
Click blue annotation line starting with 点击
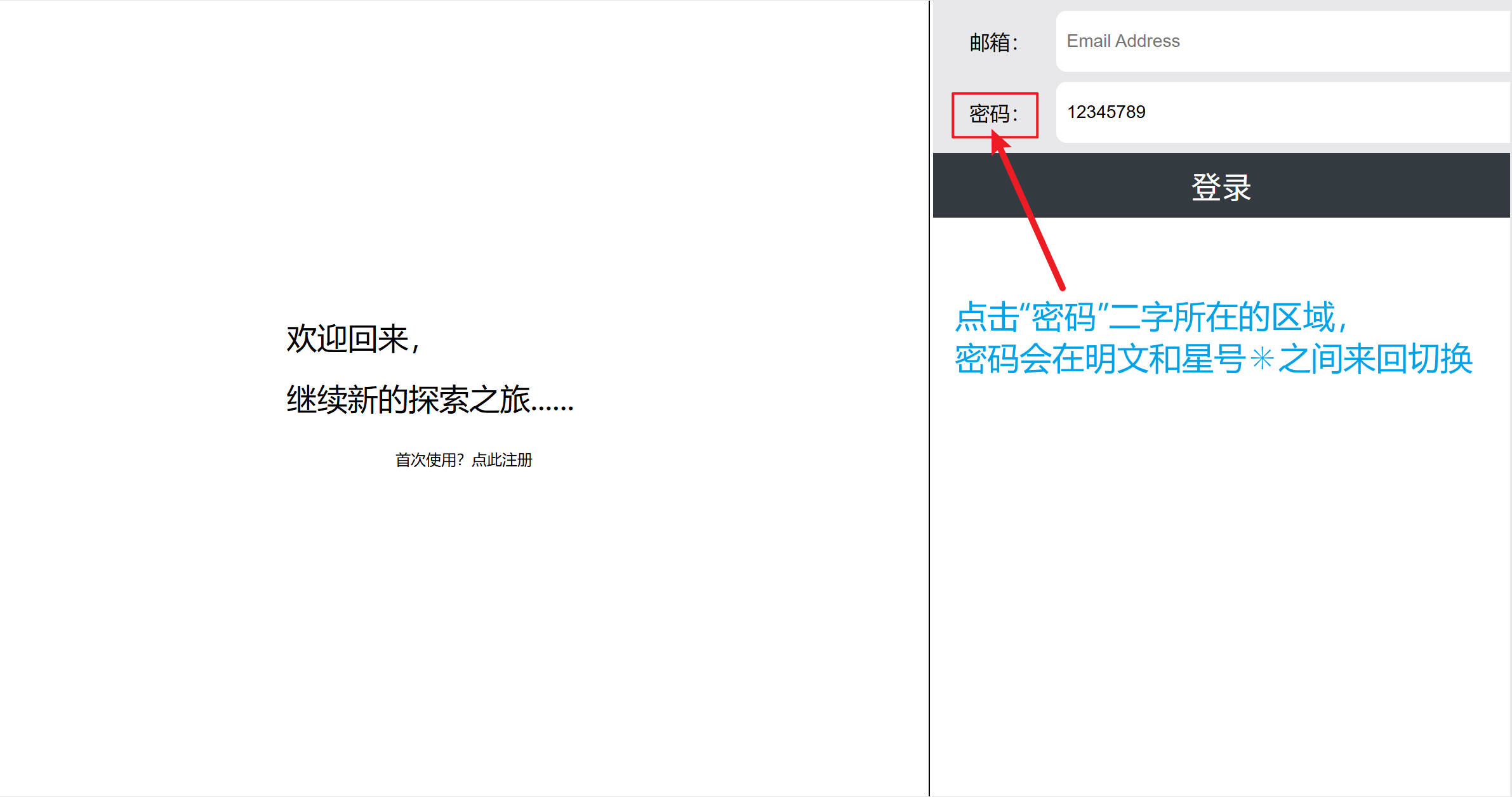click(x=1150, y=317)
